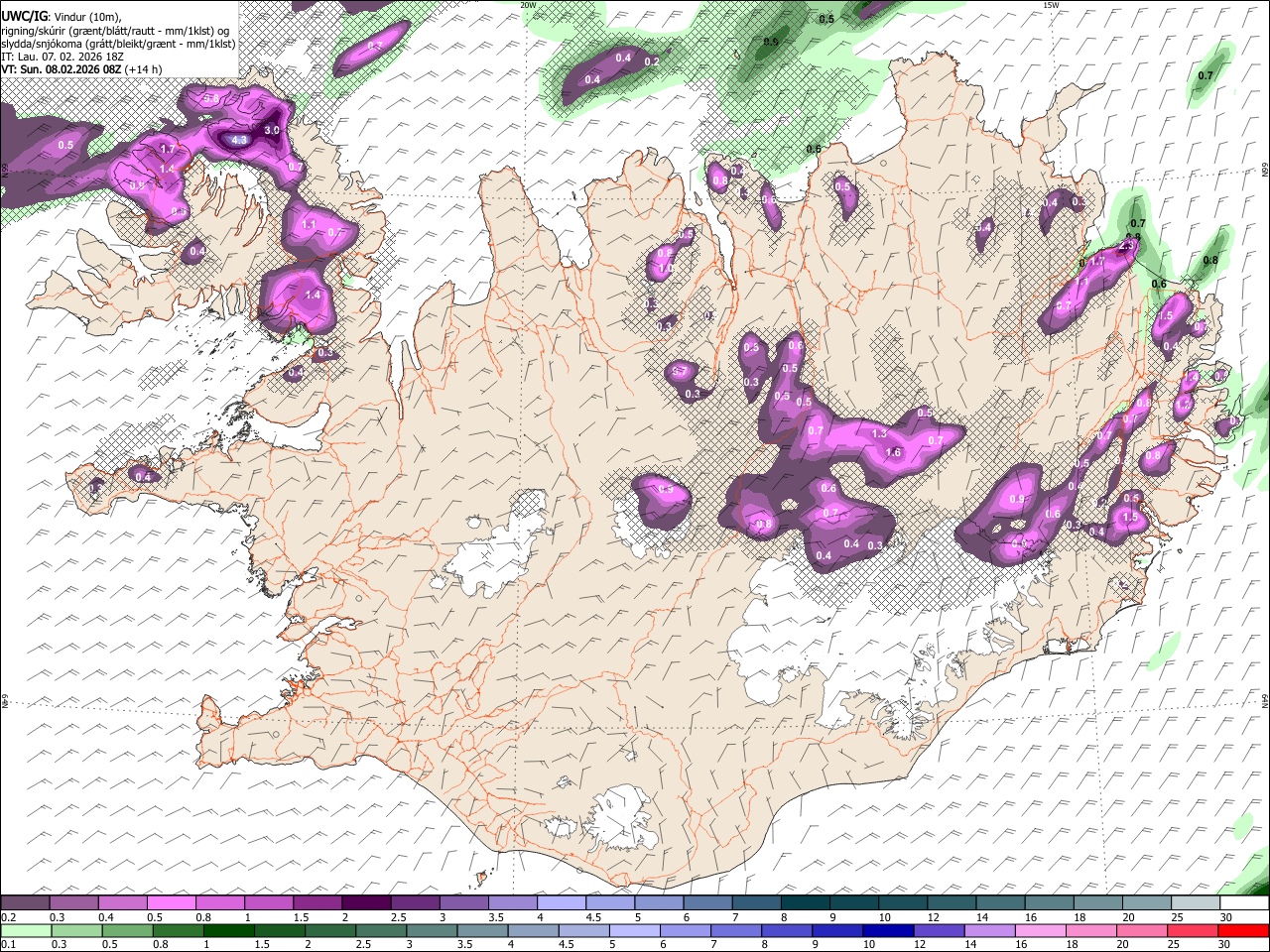Select pale green lower swatch between 0.1 and 0.3
The height and width of the screenshot is (952, 1270).
click(x=26, y=930)
